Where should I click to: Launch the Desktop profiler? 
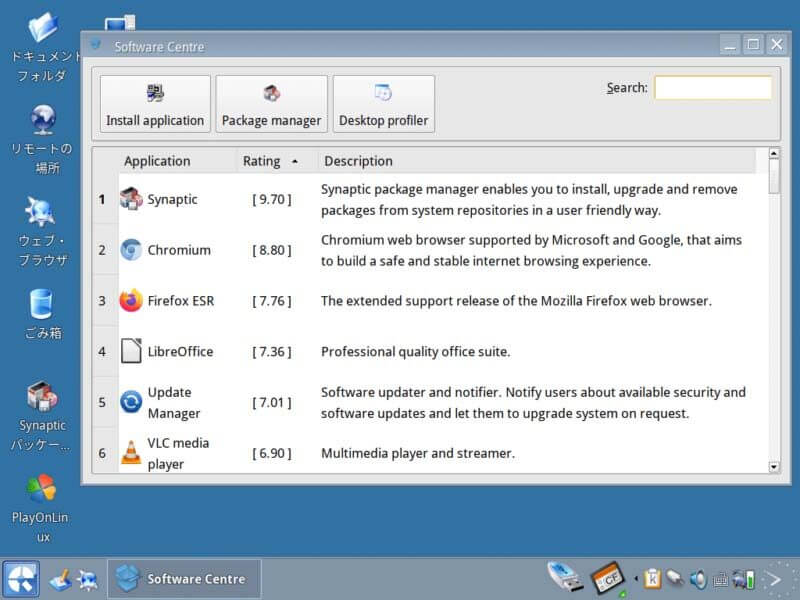[x=384, y=104]
